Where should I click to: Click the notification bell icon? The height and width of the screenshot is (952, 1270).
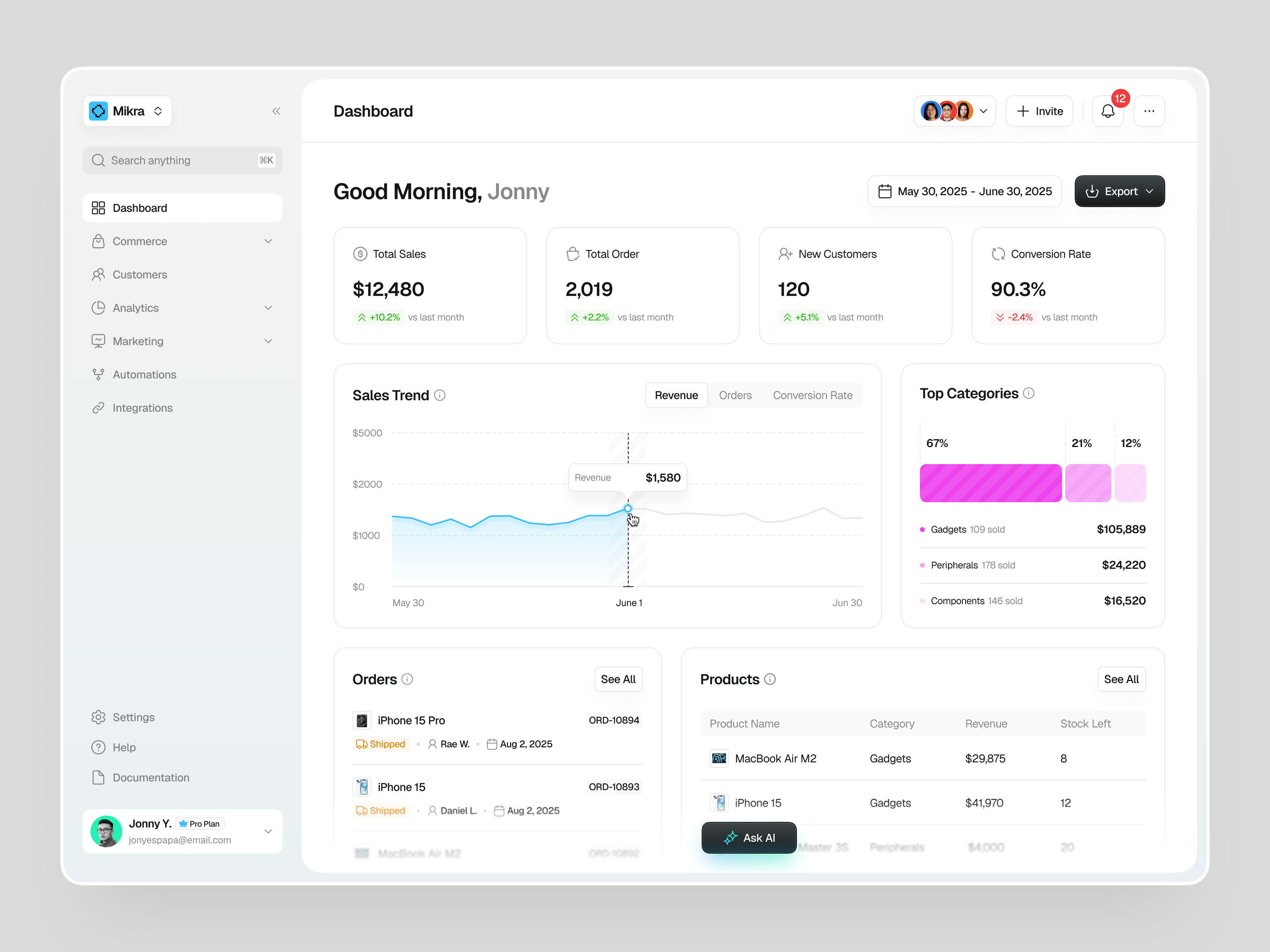[1108, 111]
